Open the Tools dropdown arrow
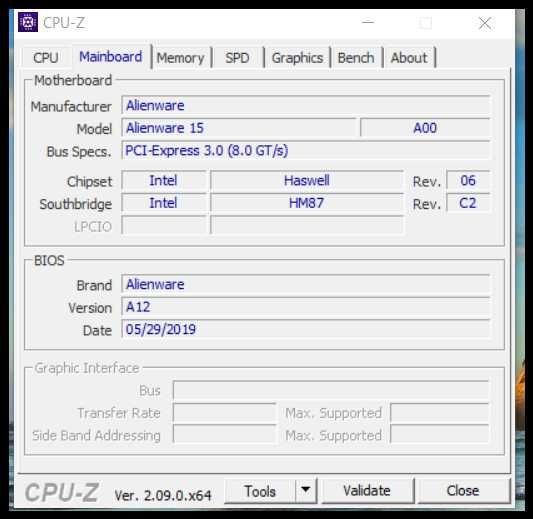Viewport: 533px width, 519px height. click(x=306, y=490)
